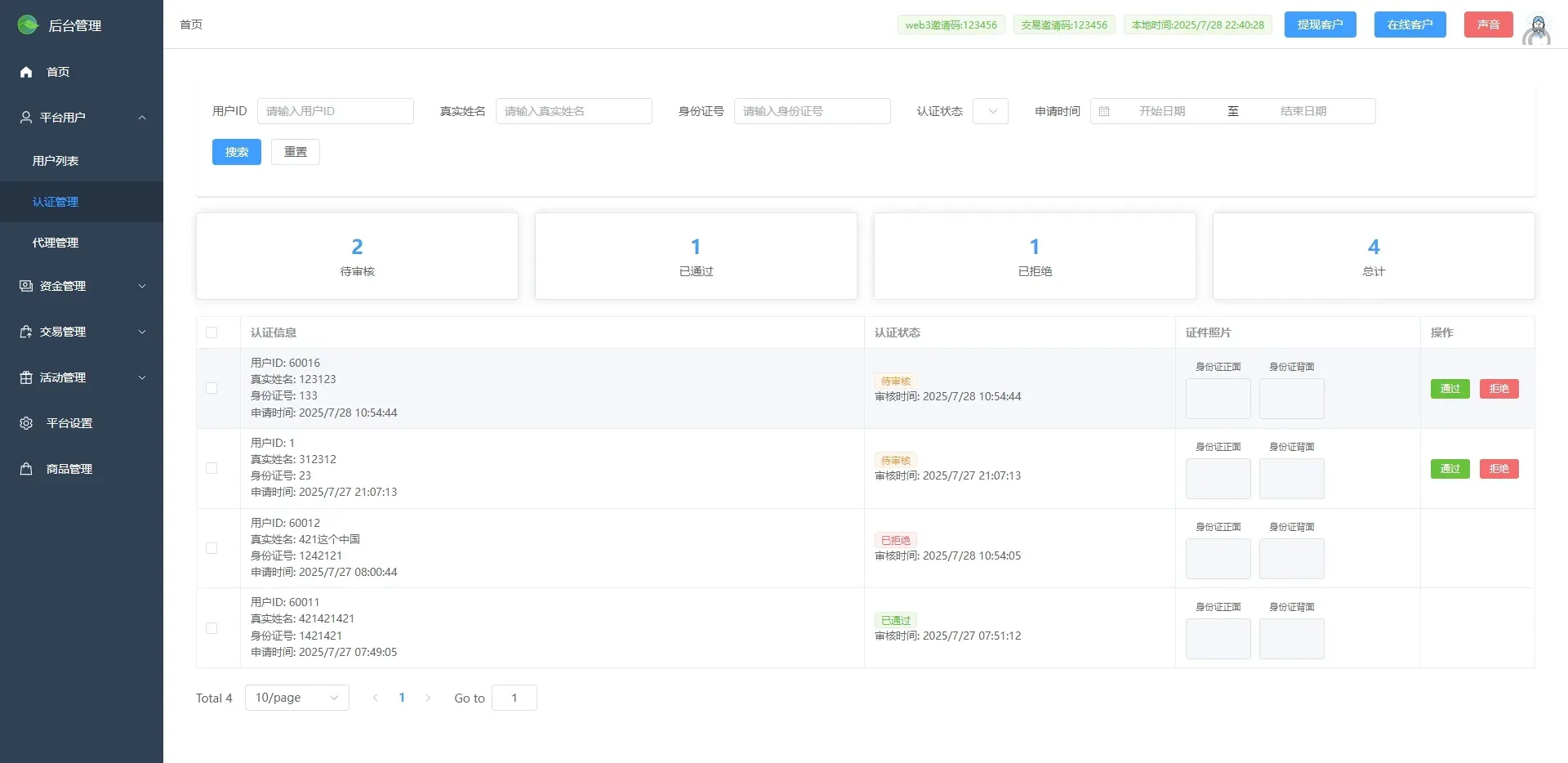The height and width of the screenshot is (763, 1568).
Task: Expand the 资金管理 submenu chevron
Action: tap(142, 286)
